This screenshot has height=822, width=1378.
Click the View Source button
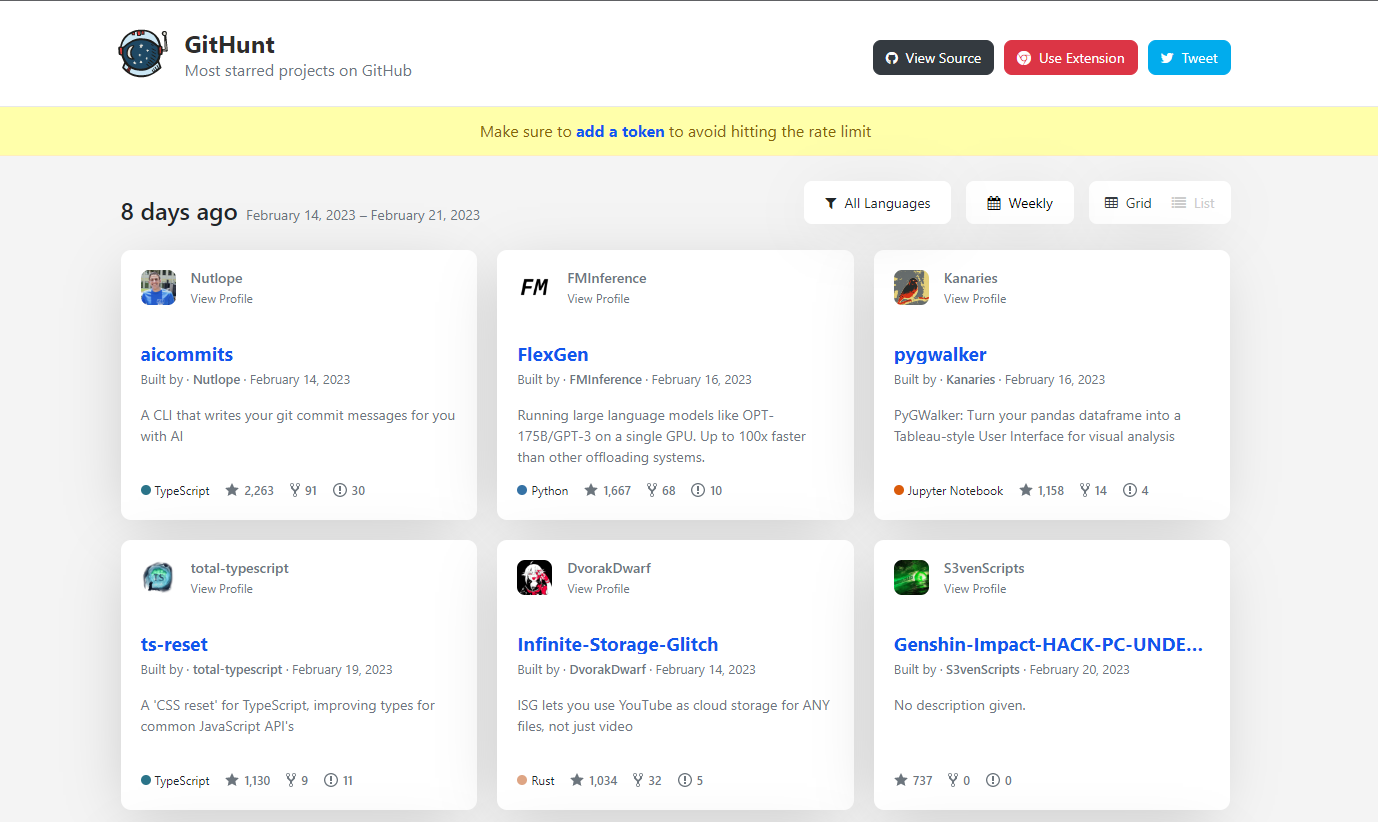click(933, 57)
